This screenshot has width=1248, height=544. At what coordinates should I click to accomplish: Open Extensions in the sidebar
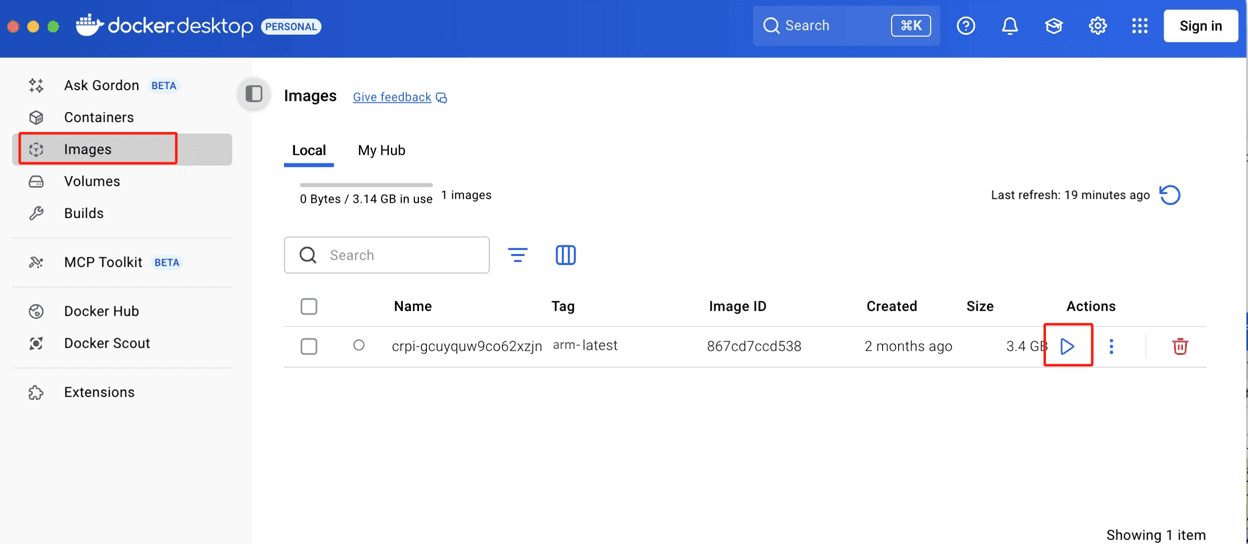122,392
